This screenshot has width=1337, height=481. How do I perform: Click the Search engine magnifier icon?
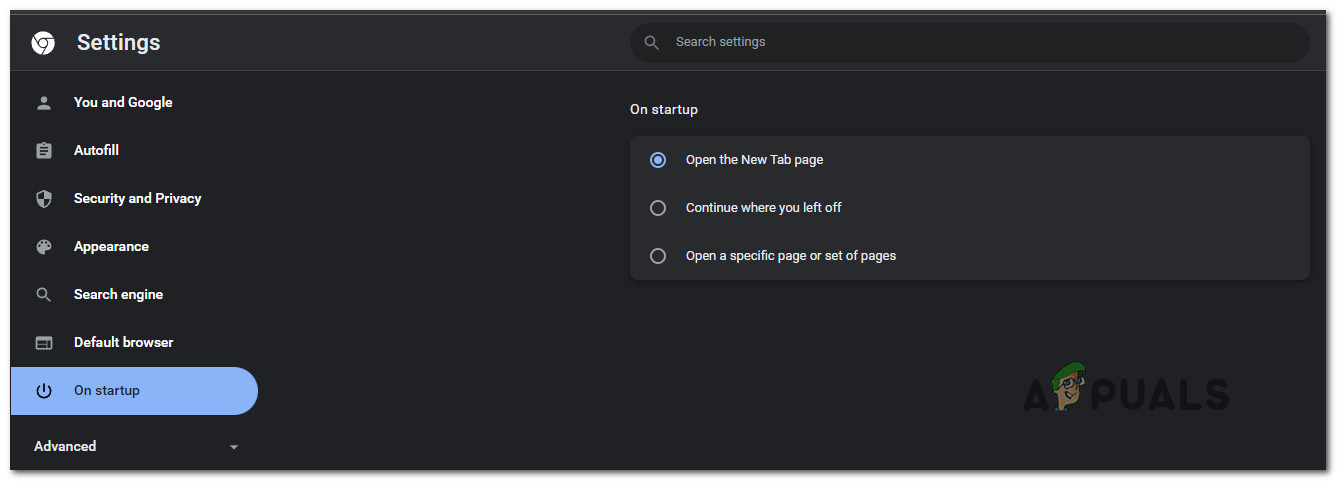44,295
